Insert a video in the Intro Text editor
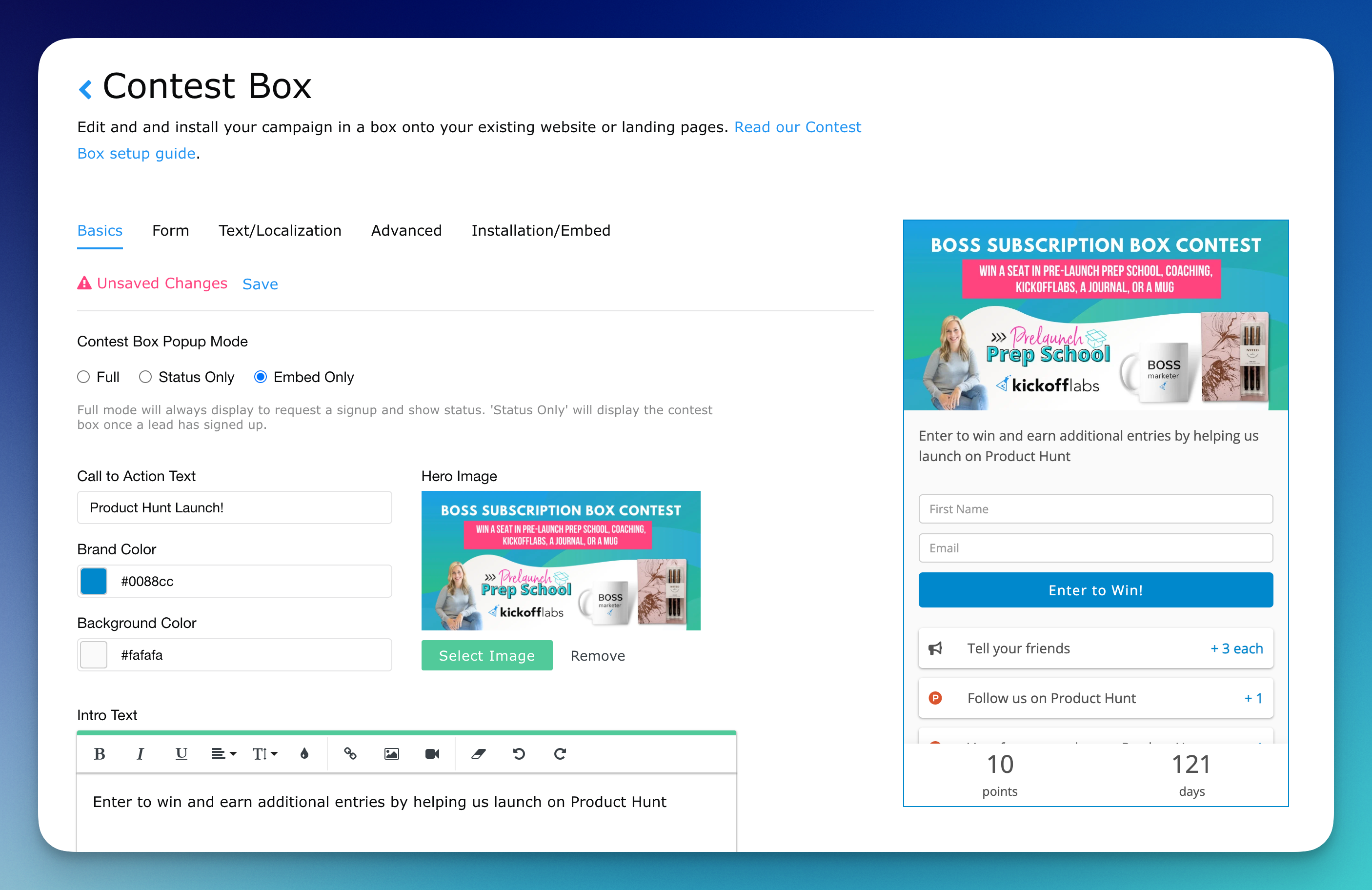This screenshot has width=1372, height=890. (432, 754)
